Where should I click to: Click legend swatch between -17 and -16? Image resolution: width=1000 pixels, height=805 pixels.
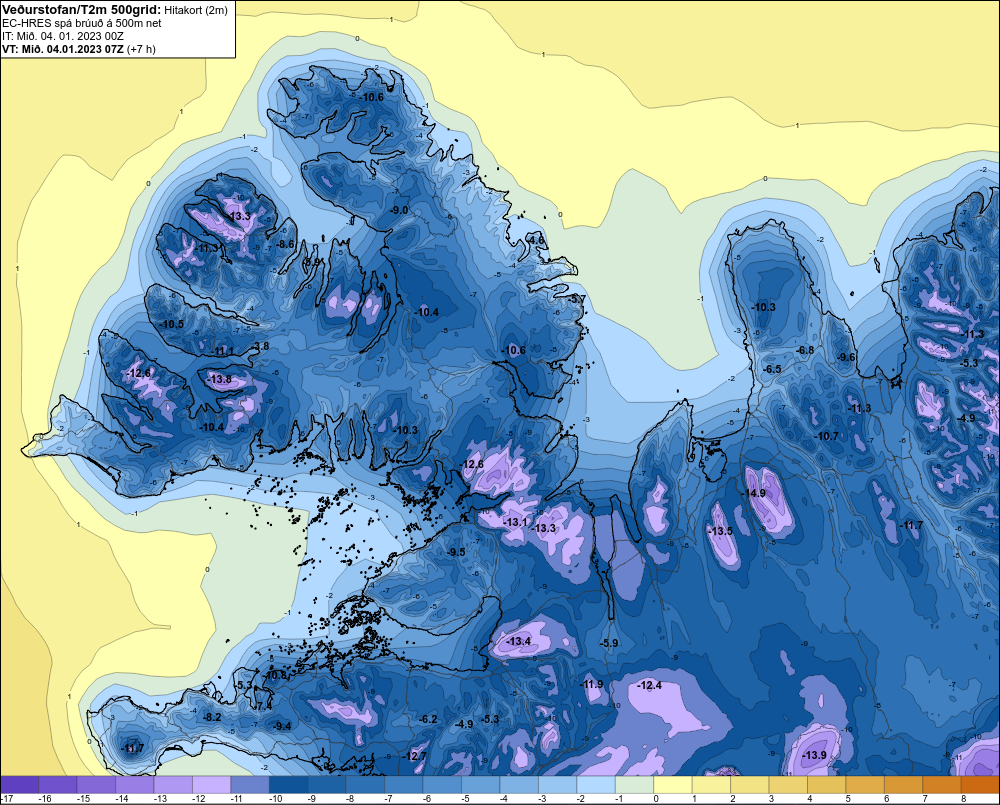click(20, 784)
